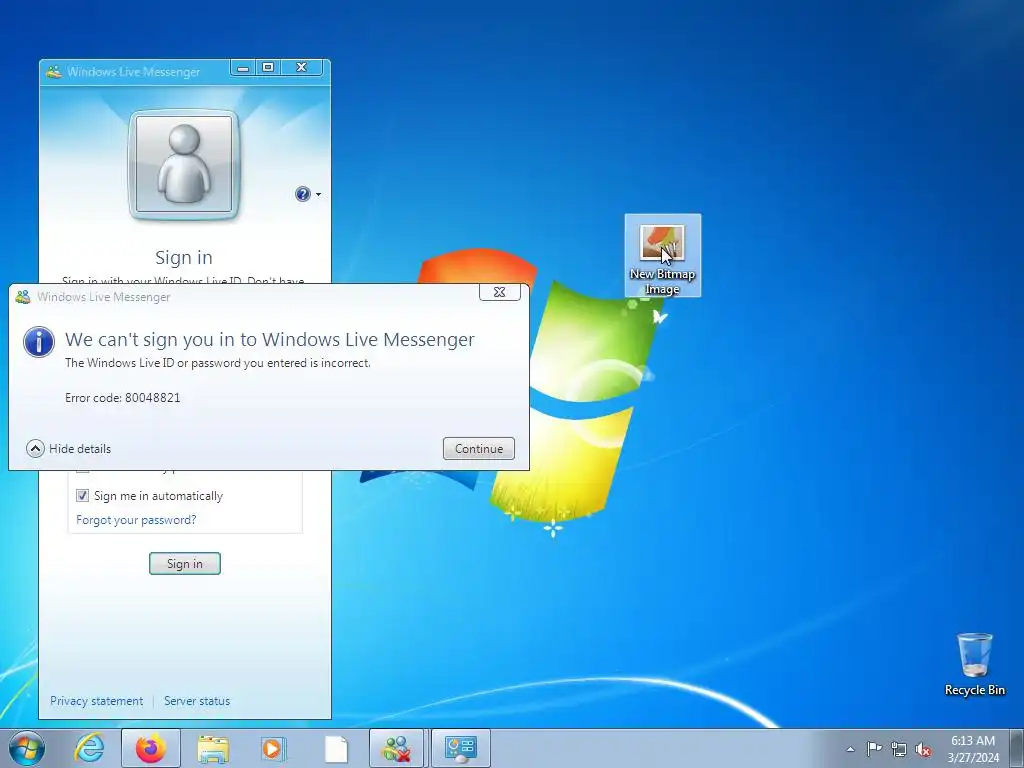Show hidden tray icons arrow
This screenshot has width=1024, height=768.
tap(850, 749)
